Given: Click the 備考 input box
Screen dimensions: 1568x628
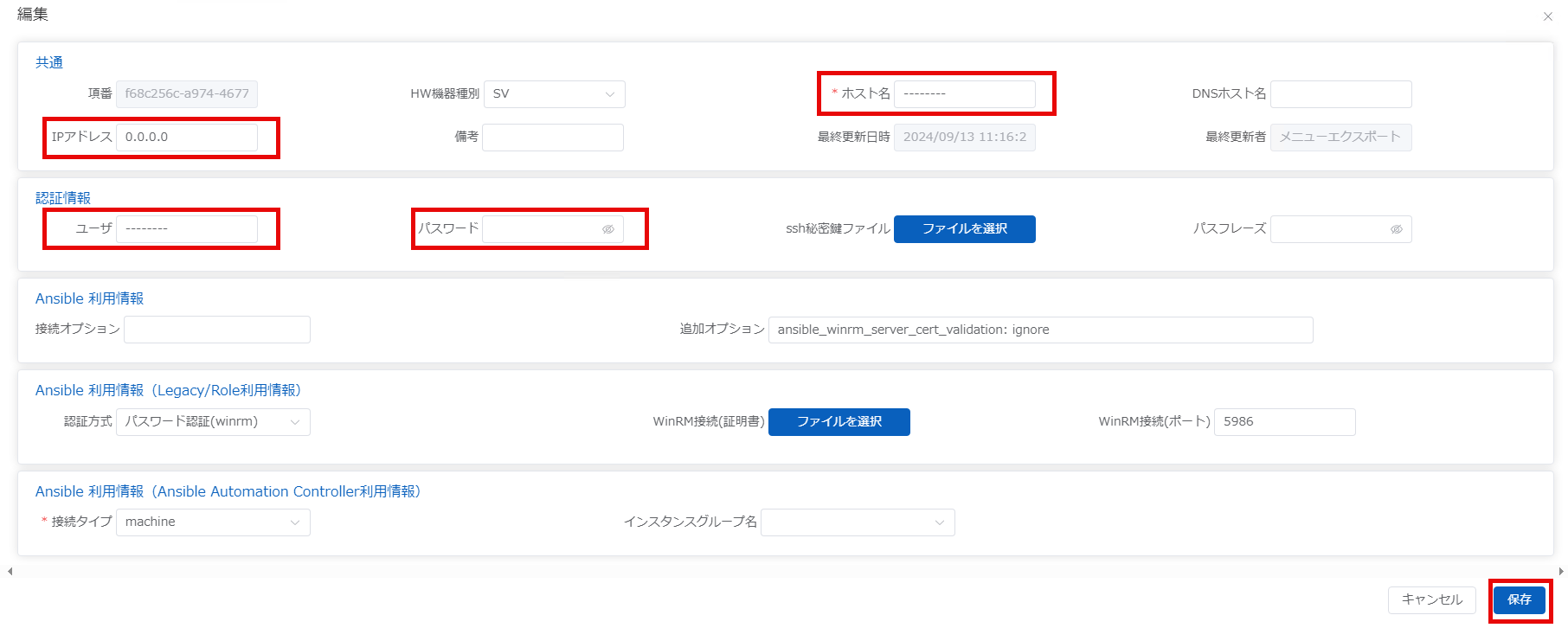Looking at the screenshot, I should point(552,138).
